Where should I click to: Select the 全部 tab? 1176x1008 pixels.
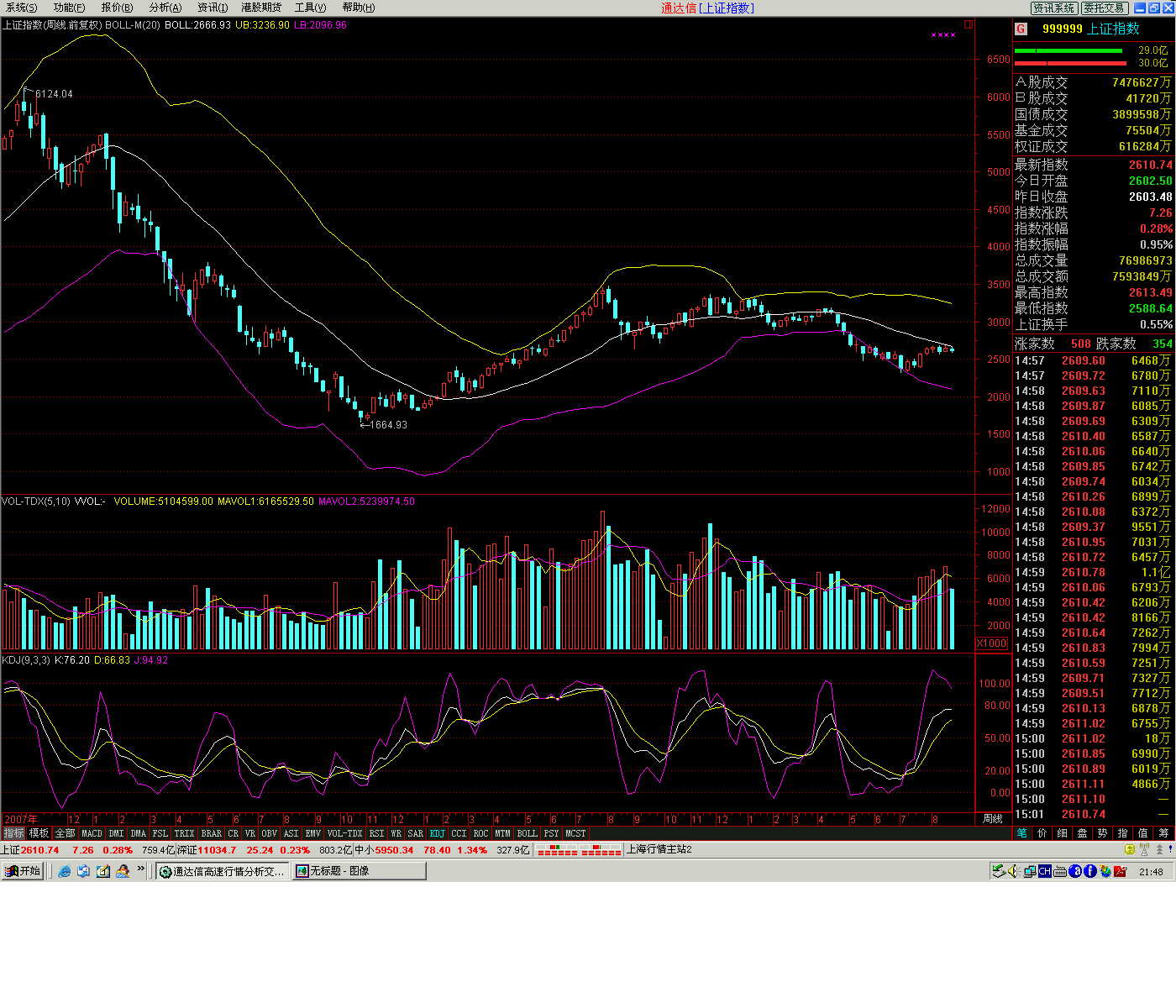click(x=65, y=833)
